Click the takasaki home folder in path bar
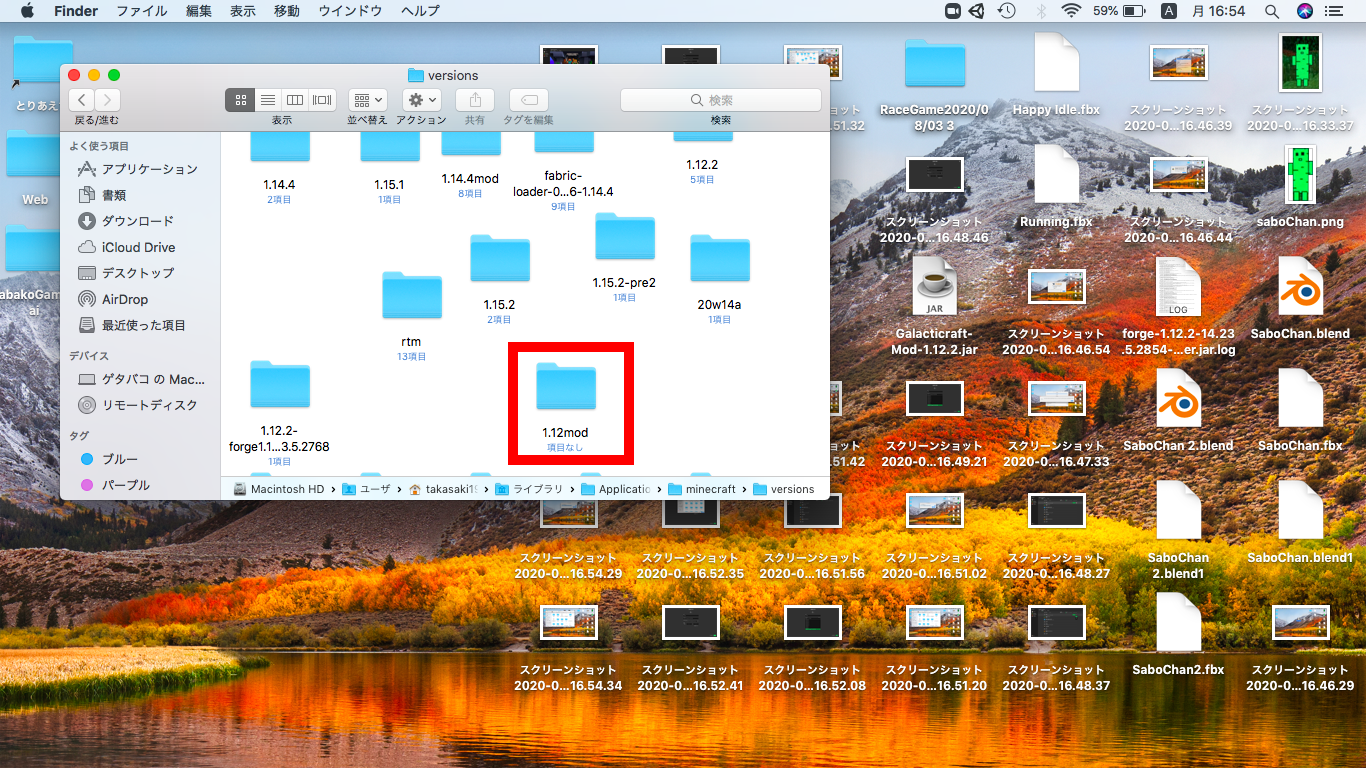Viewport: 1366px width, 768px height. (444, 489)
